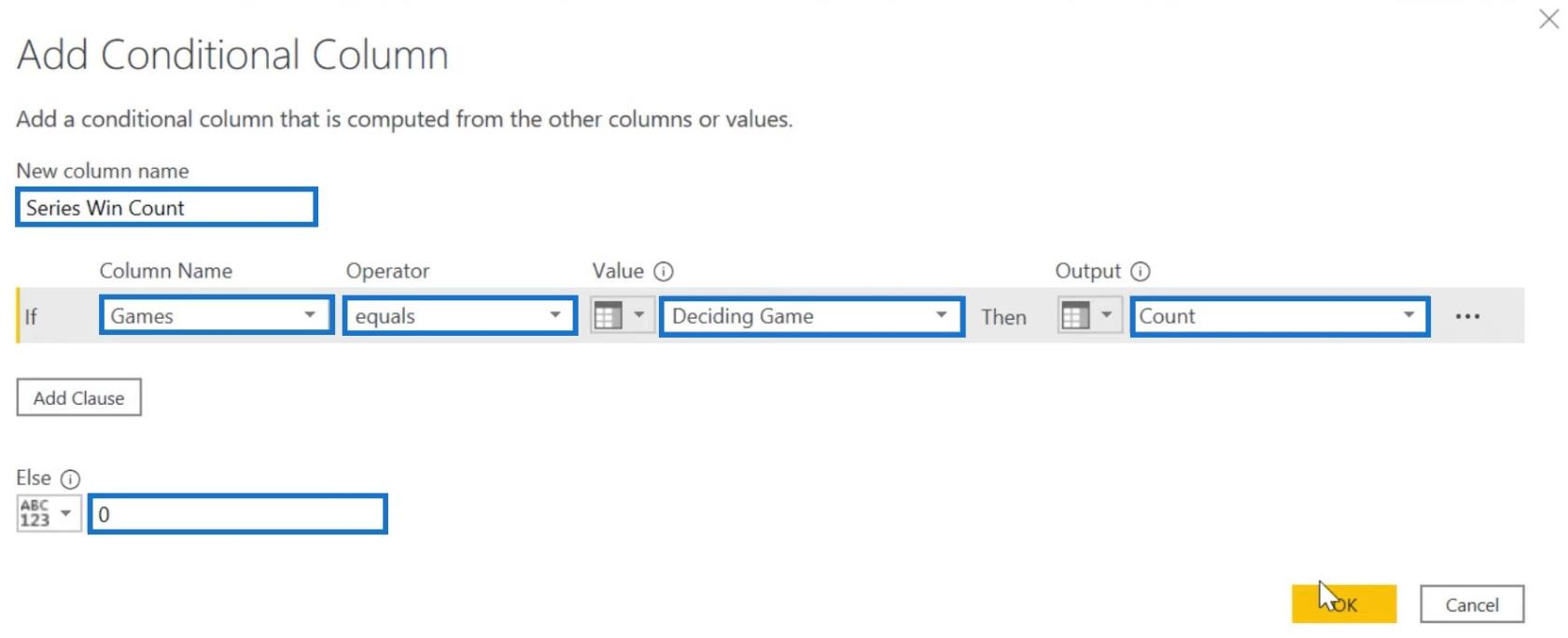Screen dimensions: 1568x638
Task: Click arrow next to Output type icon
Action: click(1106, 315)
